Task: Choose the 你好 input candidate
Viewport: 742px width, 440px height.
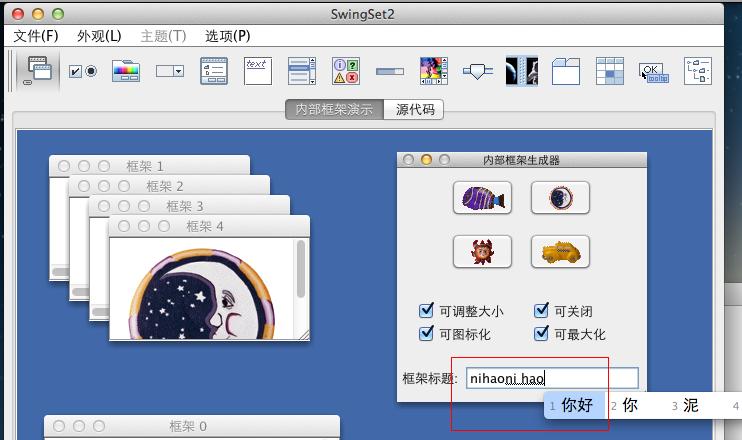Action: (576, 405)
